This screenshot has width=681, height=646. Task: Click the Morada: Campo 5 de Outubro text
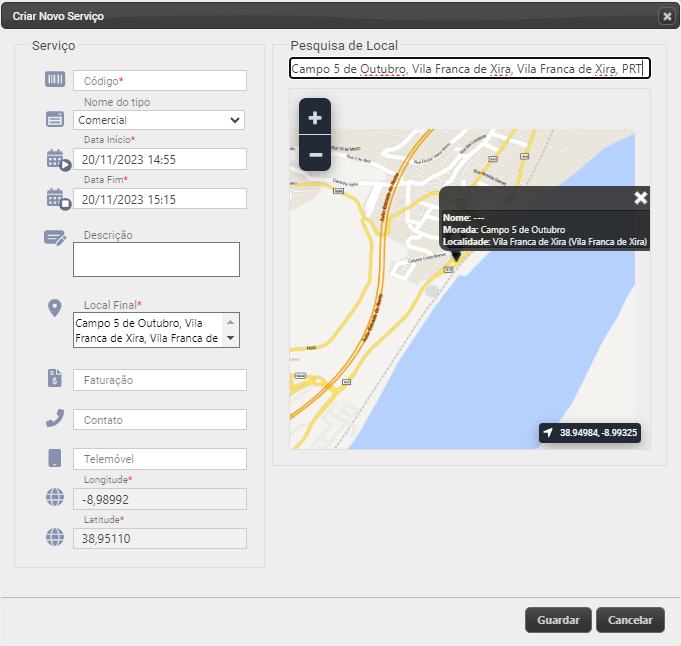click(504, 230)
